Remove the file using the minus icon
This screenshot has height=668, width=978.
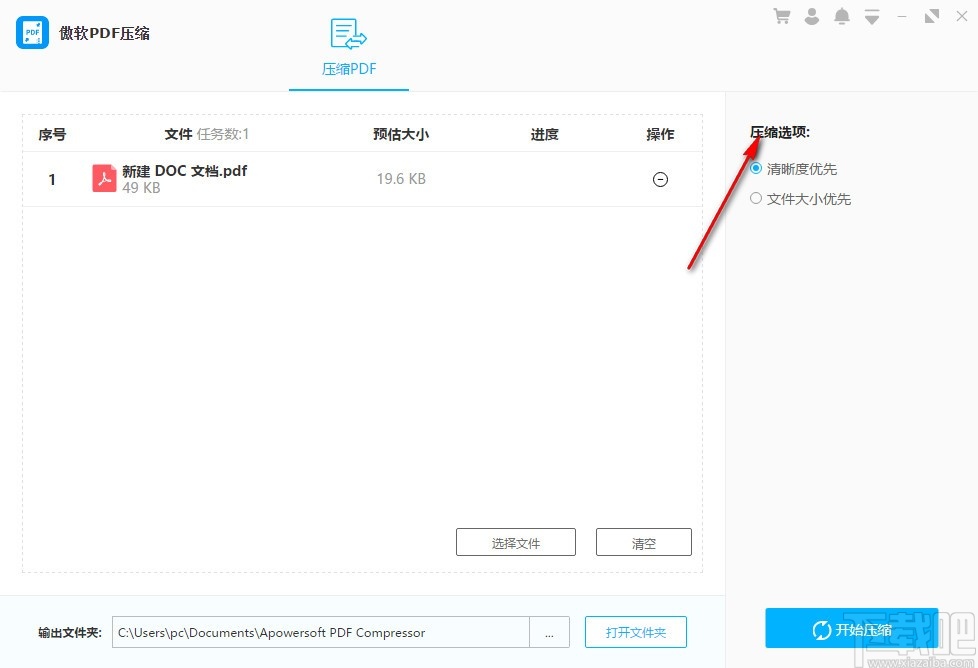[660, 179]
